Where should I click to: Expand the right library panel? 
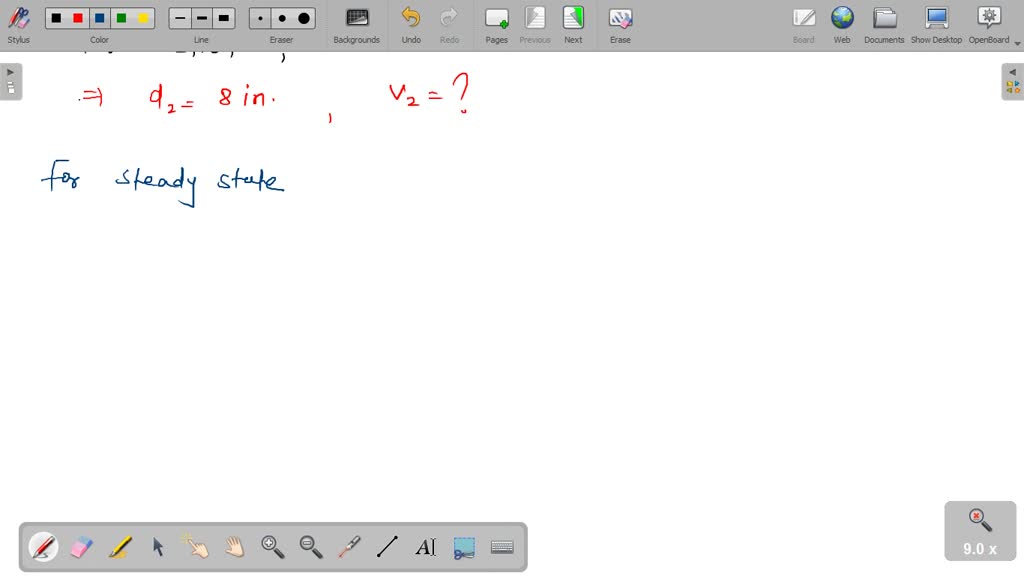(x=1012, y=81)
